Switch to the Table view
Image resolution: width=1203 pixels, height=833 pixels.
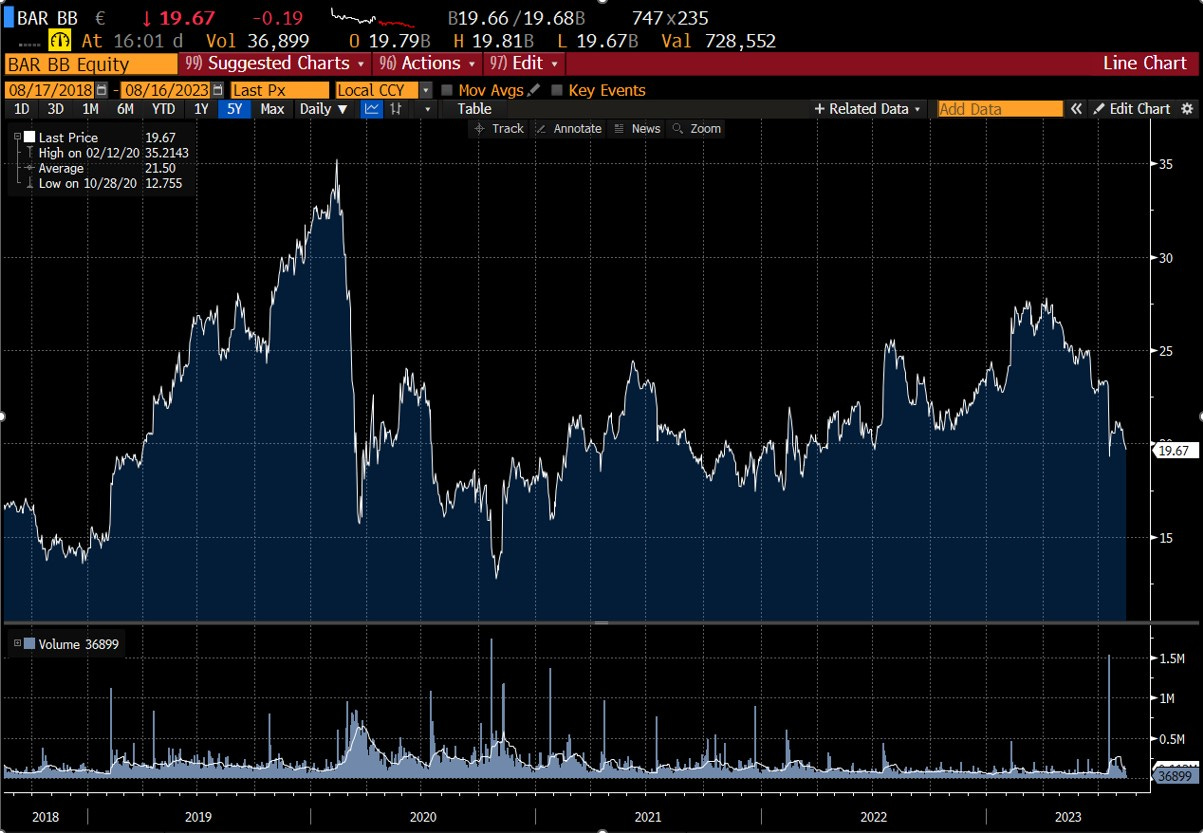point(475,109)
